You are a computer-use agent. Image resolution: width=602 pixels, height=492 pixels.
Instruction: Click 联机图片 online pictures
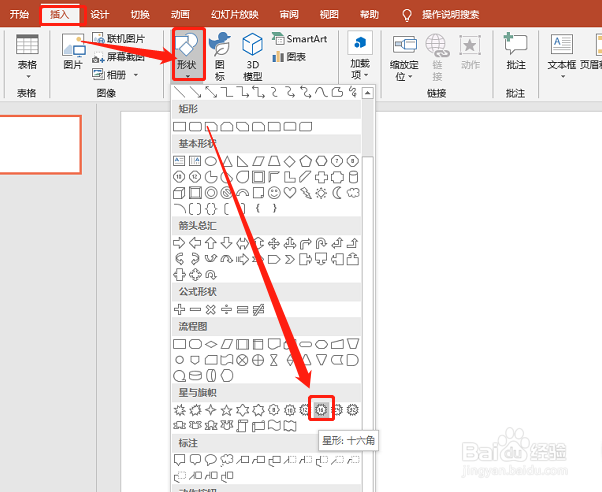click(119, 38)
